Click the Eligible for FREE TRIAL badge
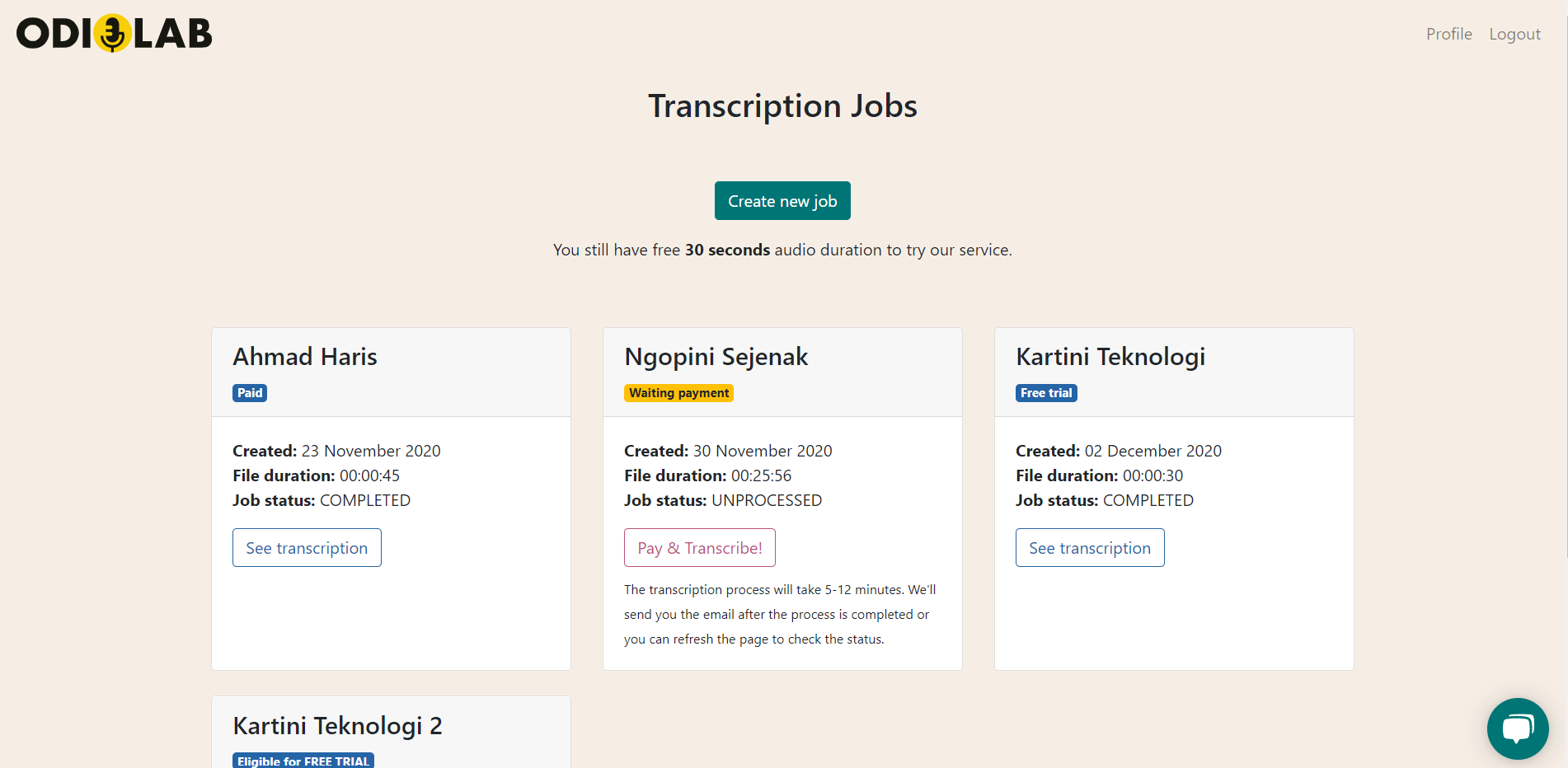The height and width of the screenshot is (768, 1568). 303,761
